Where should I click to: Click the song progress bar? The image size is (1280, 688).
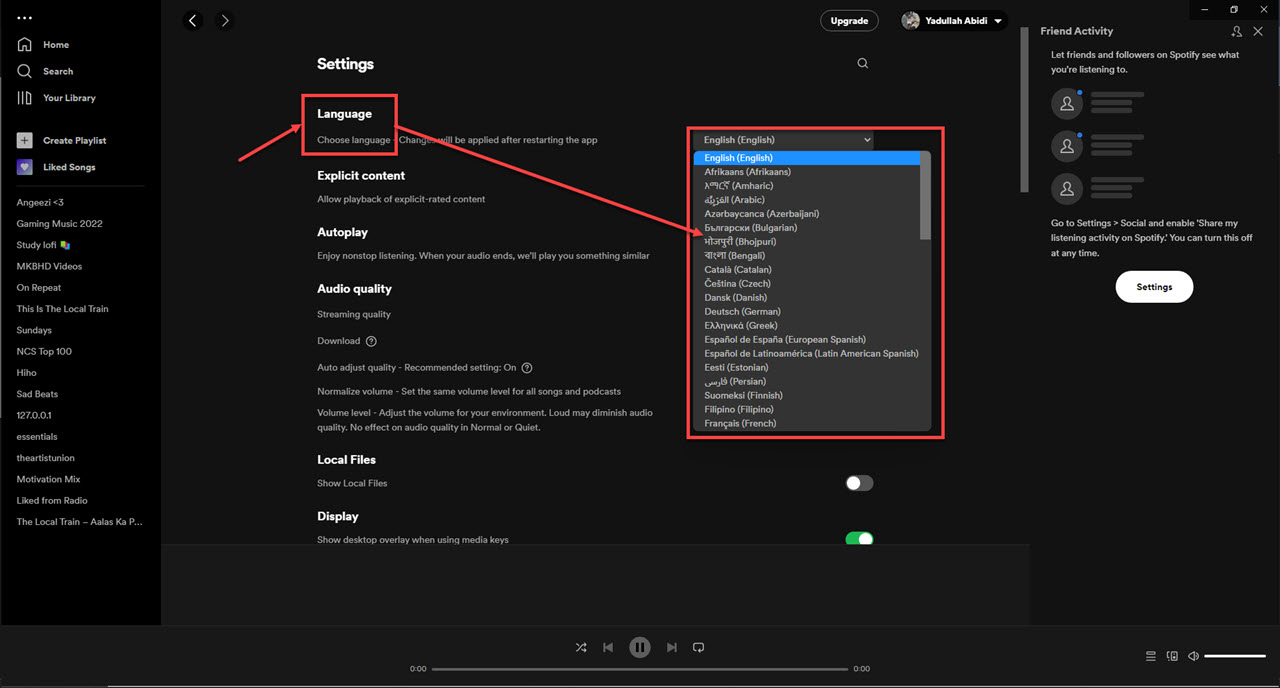pos(640,668)
